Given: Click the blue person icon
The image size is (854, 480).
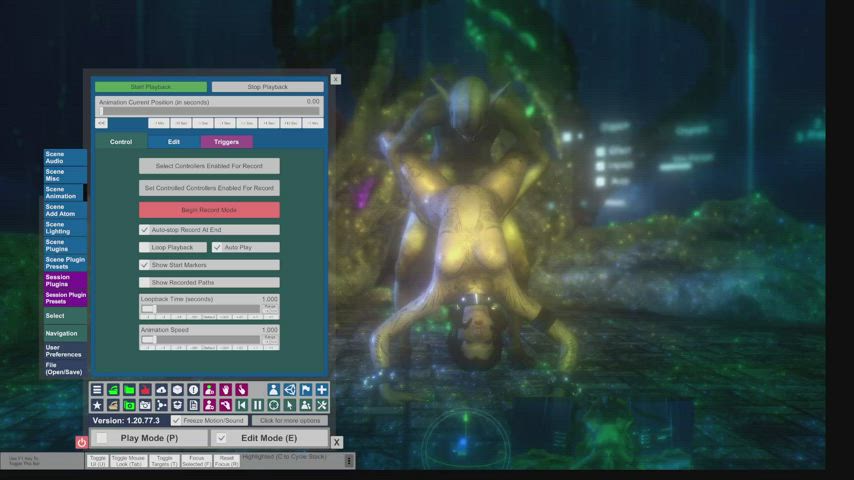Looking at the screenshot, I should click(273, 390).
